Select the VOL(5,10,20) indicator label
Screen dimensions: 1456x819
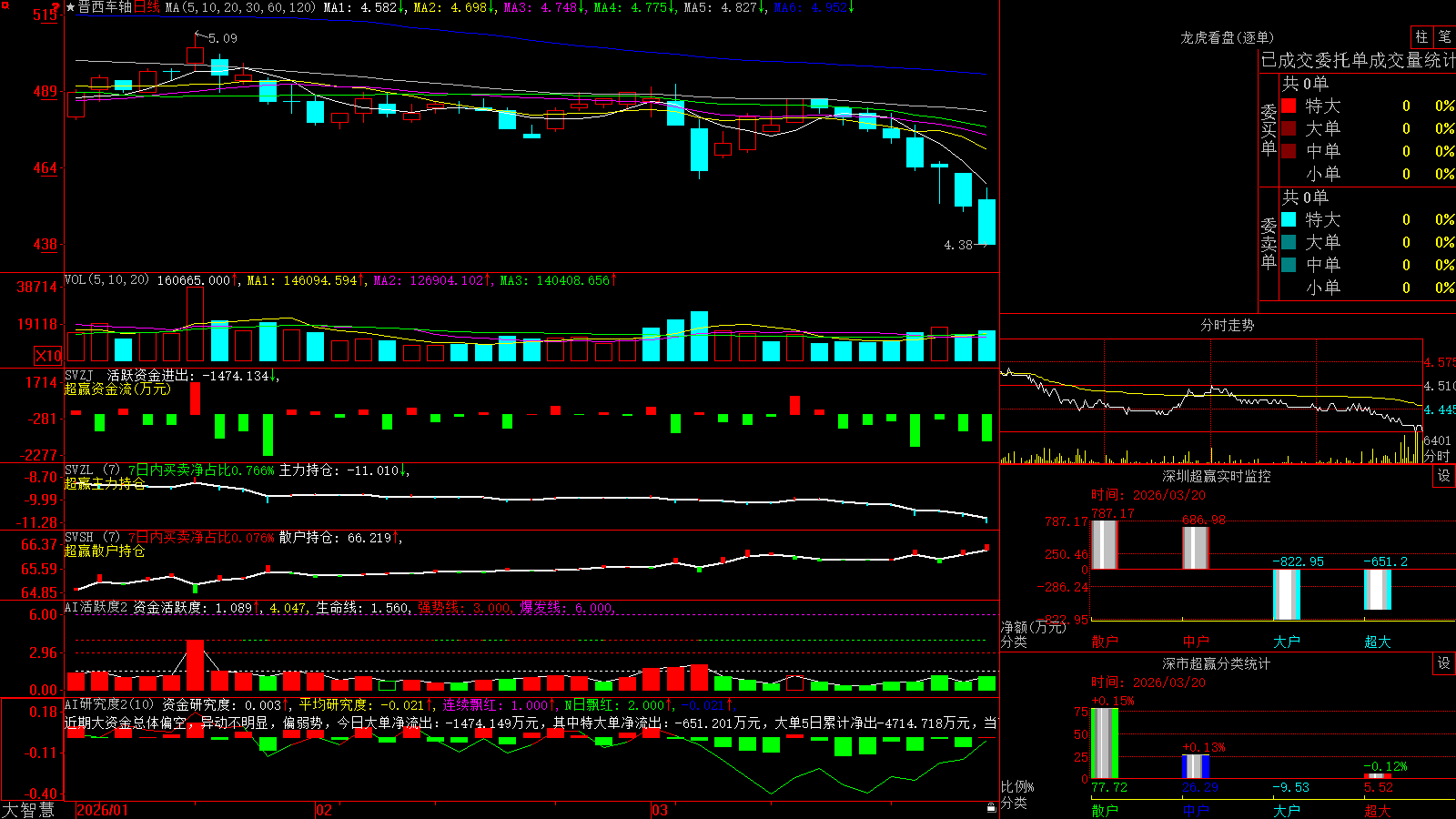coord(106,279)
